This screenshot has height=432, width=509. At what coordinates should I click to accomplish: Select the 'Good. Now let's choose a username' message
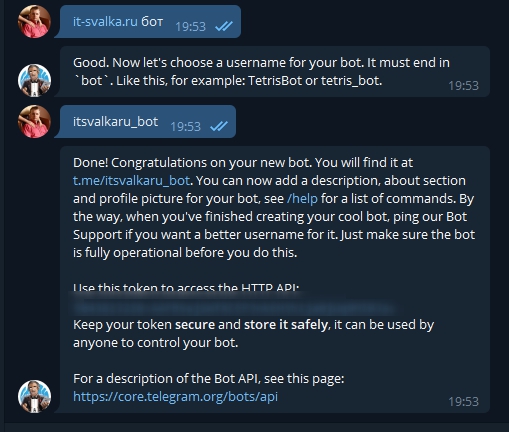[272, 72]
